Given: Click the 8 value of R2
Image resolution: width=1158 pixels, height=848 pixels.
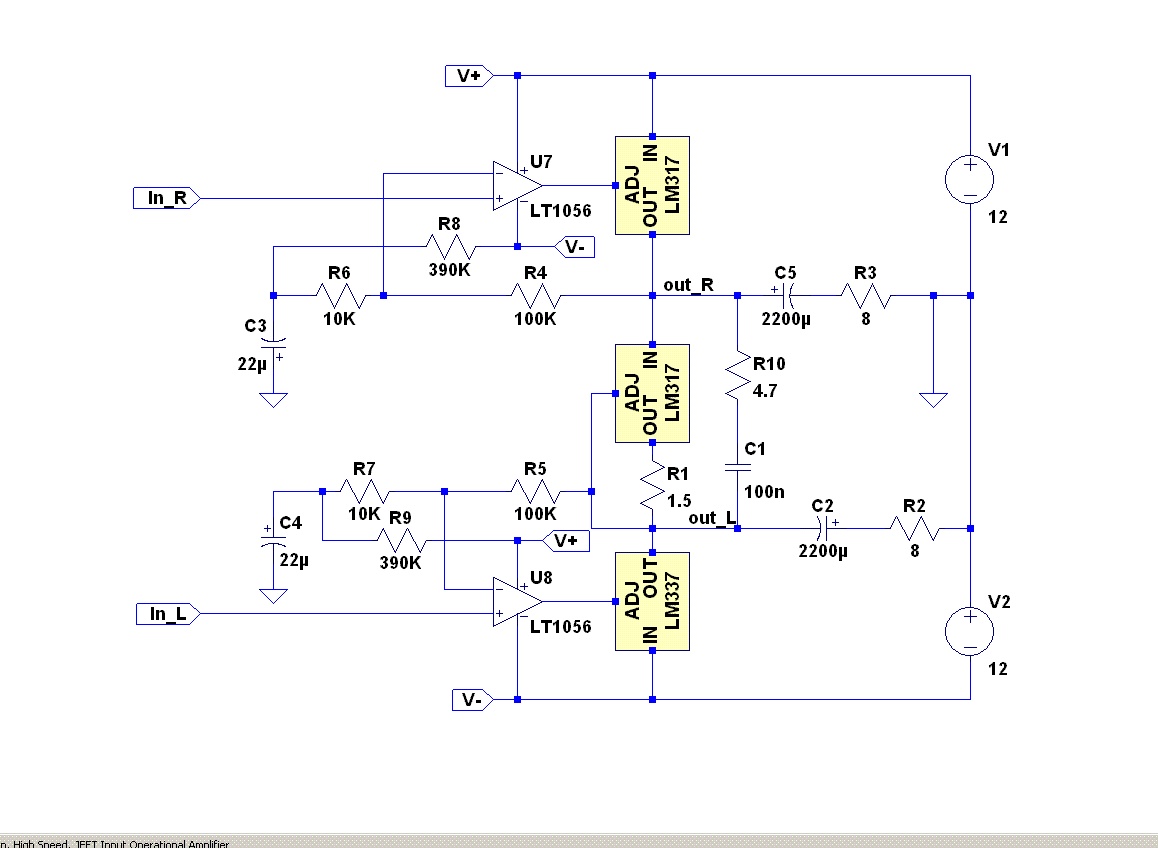Looking at the screenshot, I should [x=914, y=551].
